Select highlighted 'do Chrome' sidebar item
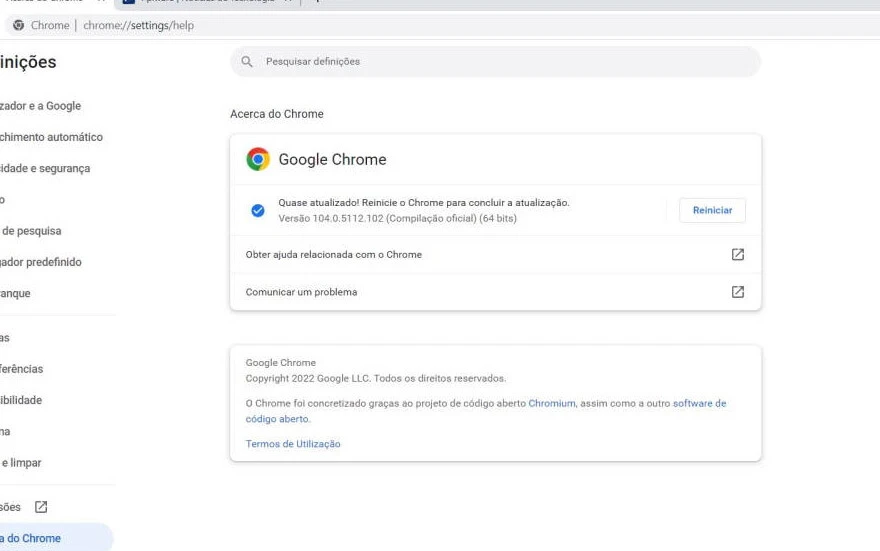Viewport: 880px width, 551px height. tap(56, 538)
